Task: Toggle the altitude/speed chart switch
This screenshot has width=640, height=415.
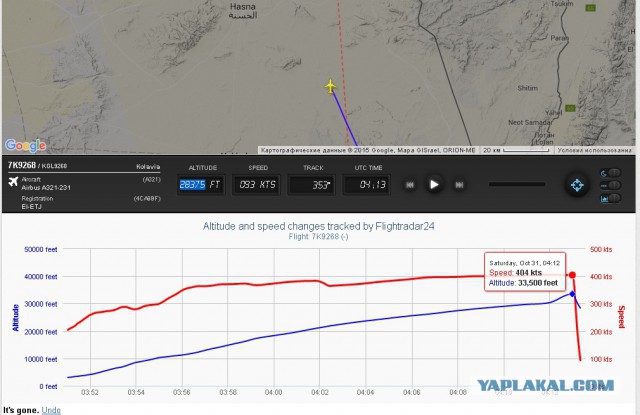Action: pyautogui.click(x=611, y=198)
